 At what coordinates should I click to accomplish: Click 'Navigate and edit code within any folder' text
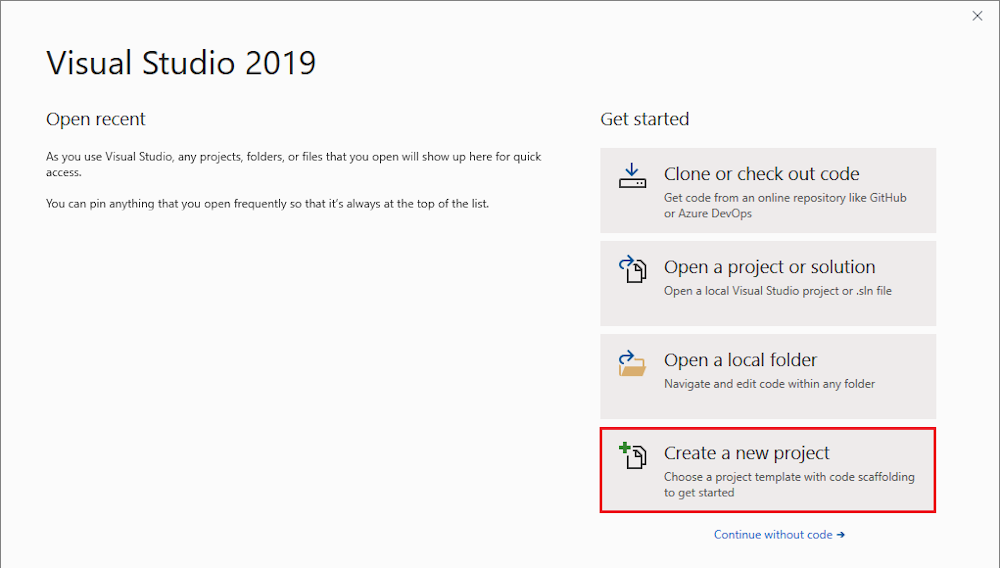(770, 384)
